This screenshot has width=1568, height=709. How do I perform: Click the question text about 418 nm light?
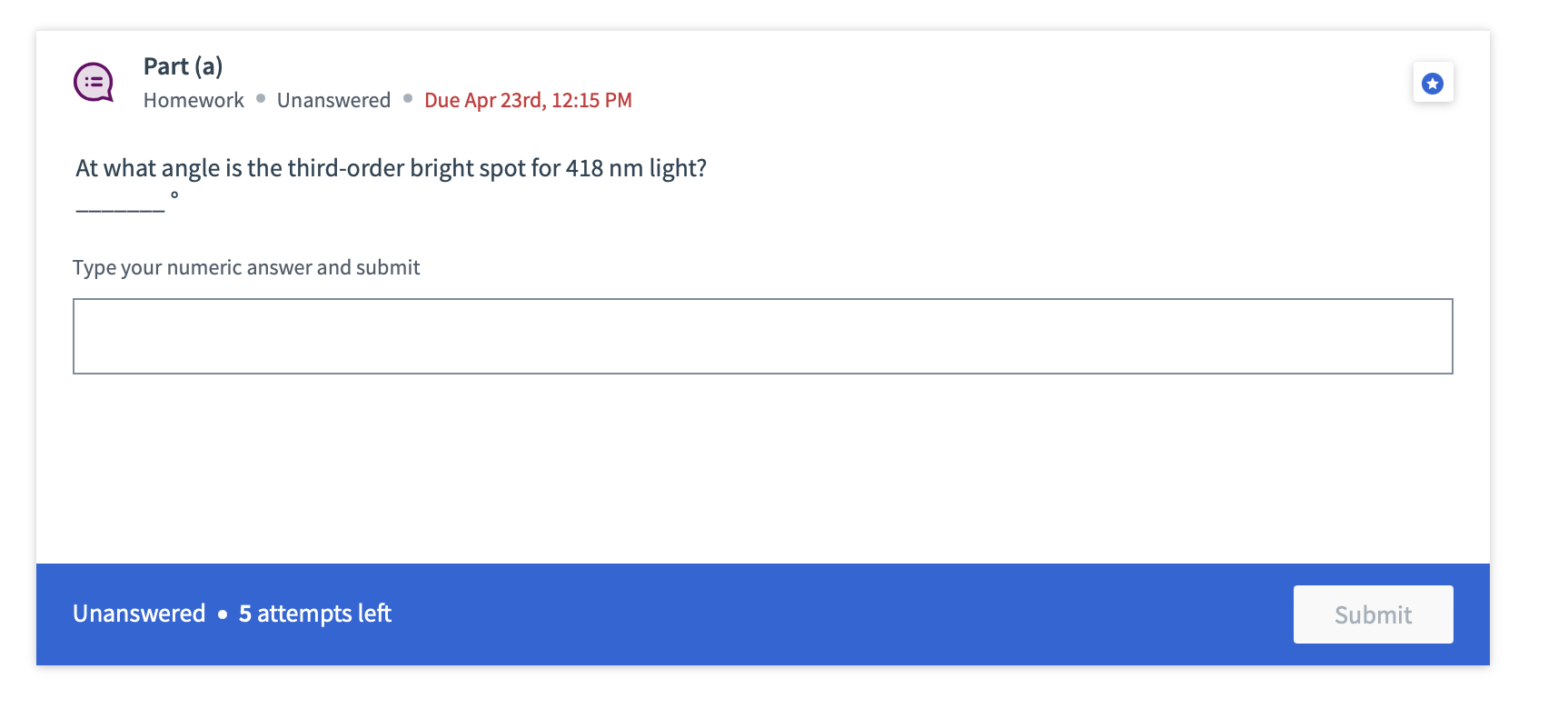click(391, 167)
